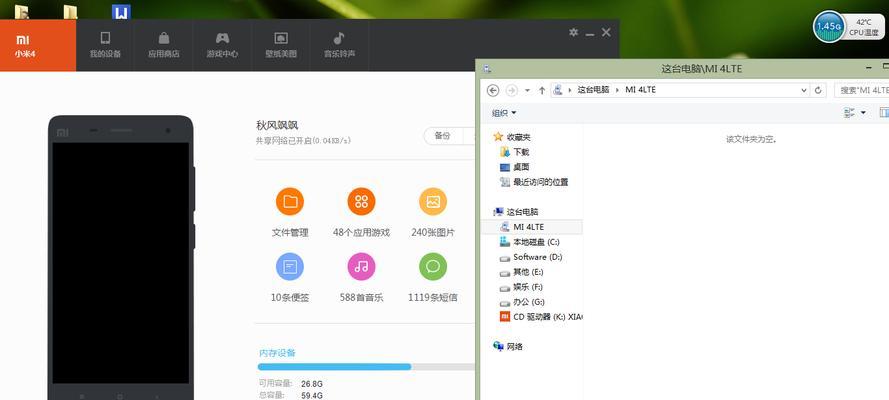Switch to the 游戏中心 tab

click(x=222, y=45)
